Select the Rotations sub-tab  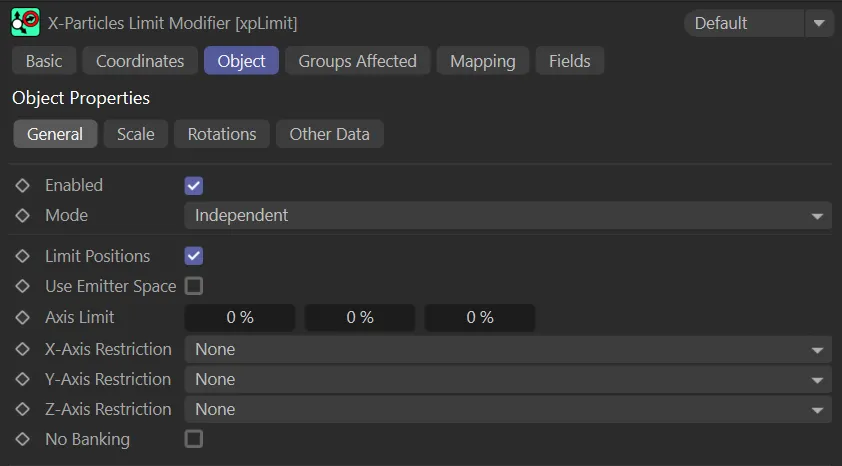(222, 134)
